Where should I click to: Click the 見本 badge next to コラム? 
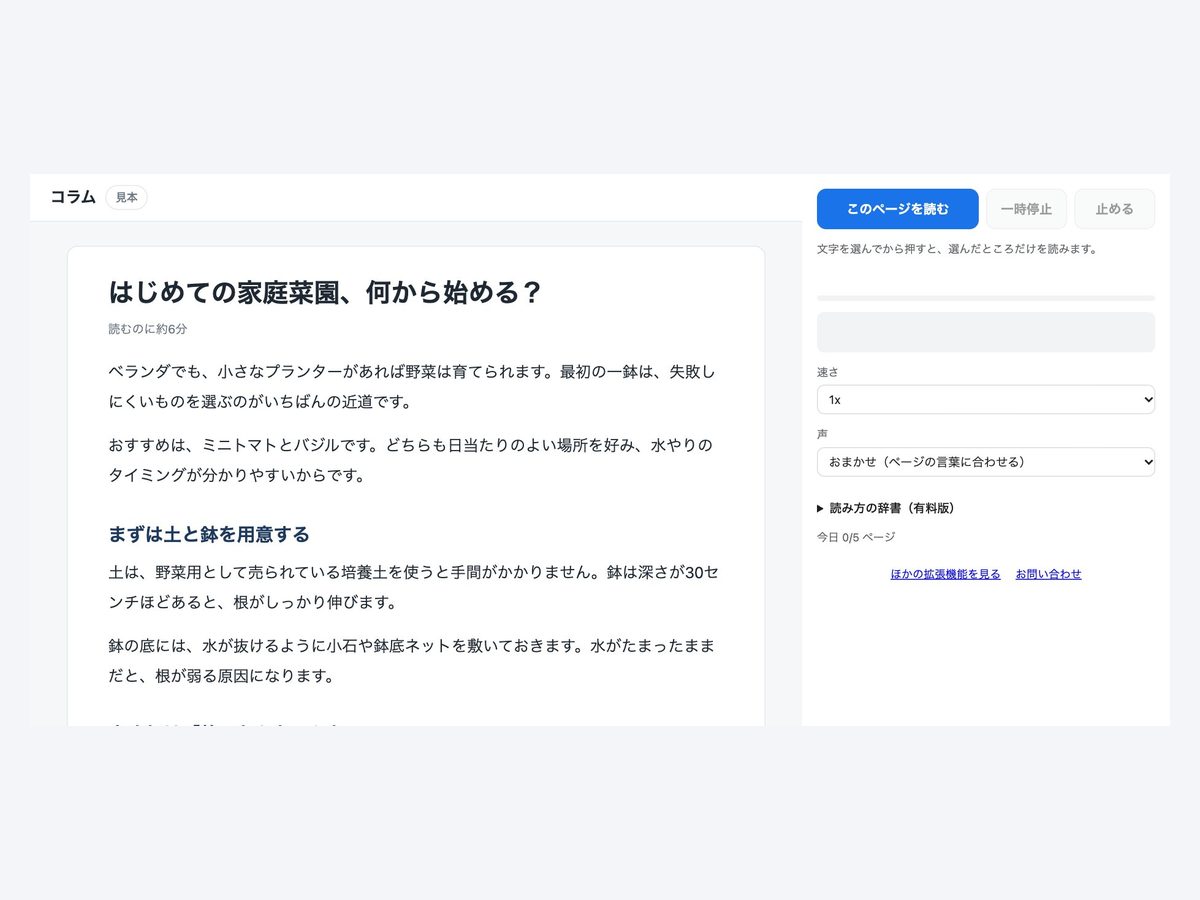pos(126,198)
